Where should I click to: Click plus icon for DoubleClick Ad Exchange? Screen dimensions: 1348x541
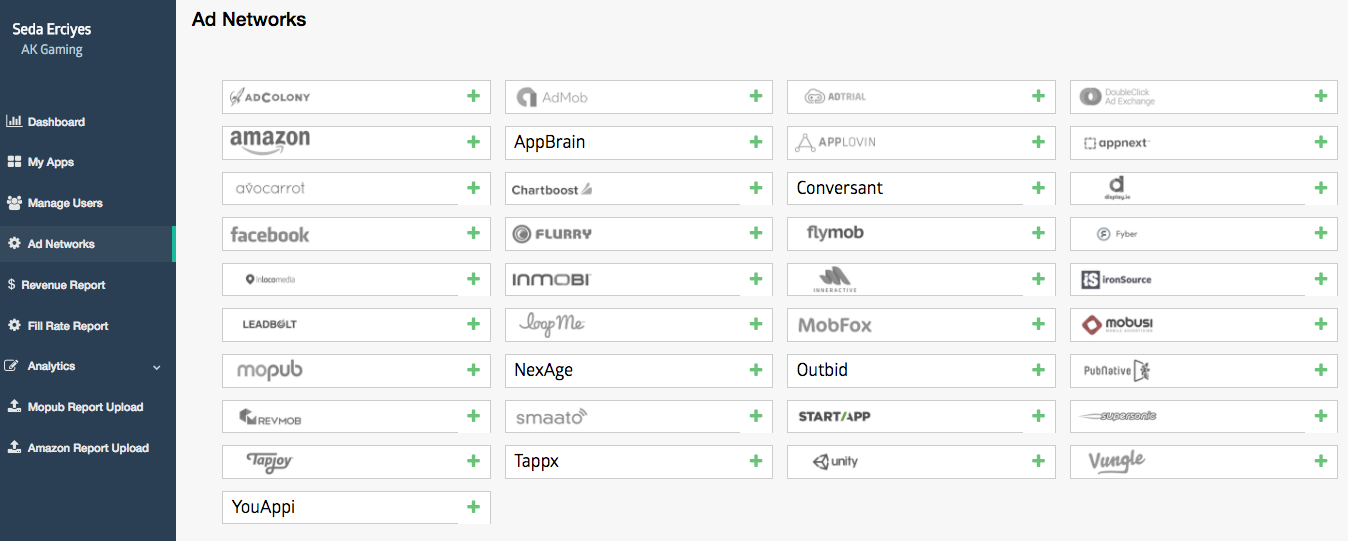(x=1321, y=96)
